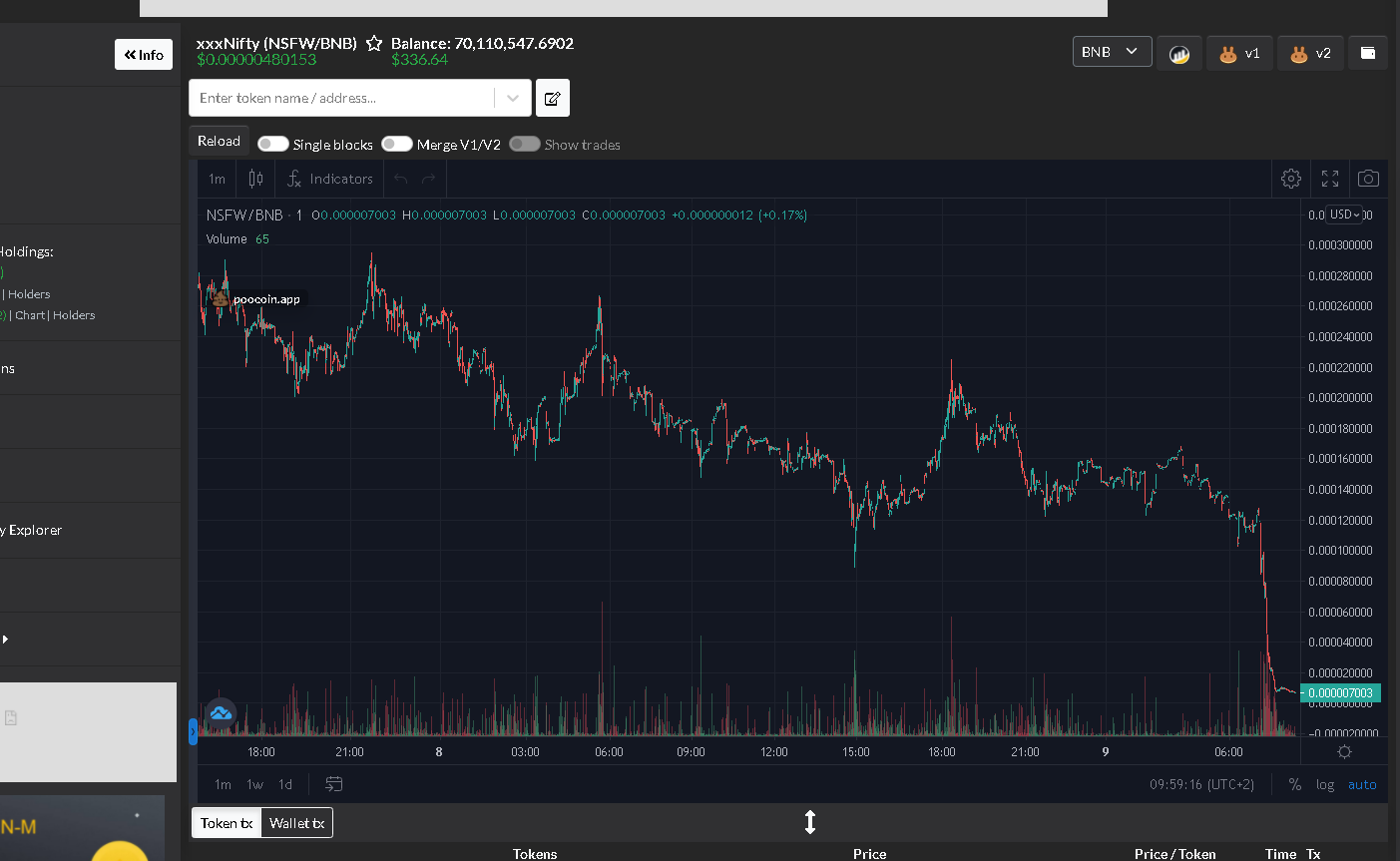
Task: Enter fullscreen chart mode
Action: point(1330,179)
